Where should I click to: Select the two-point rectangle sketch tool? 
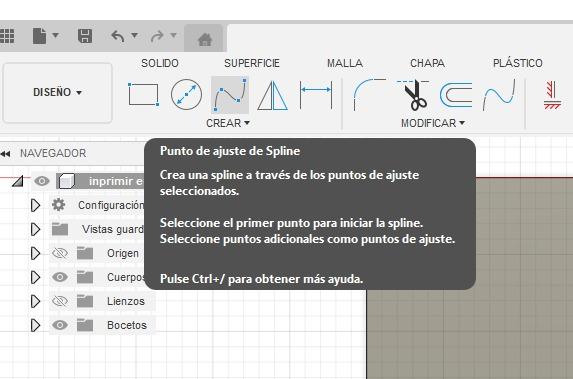click(143, 95)
